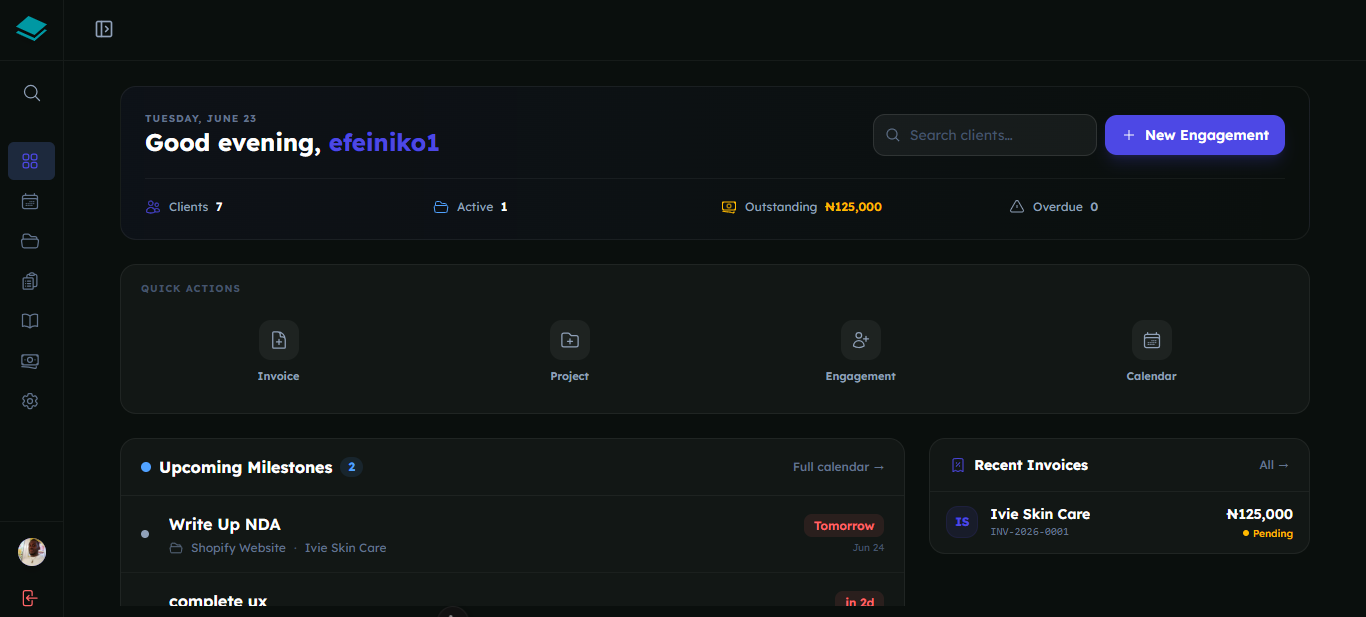Click the complete ux milestone title

(x=218, y=601)
